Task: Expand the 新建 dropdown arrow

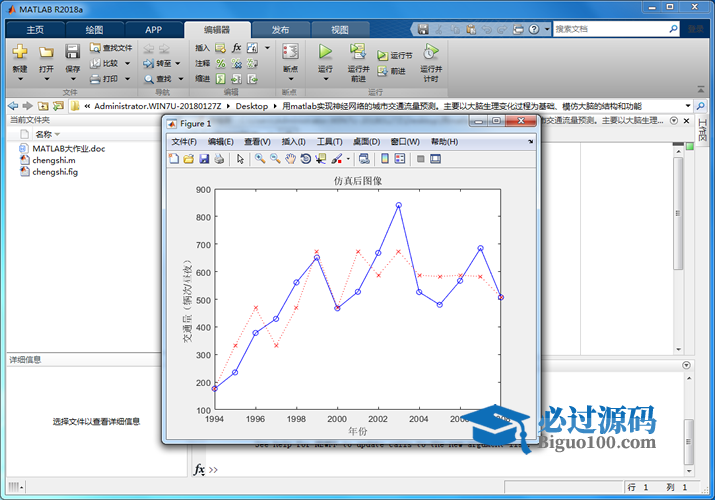Action: [20, 79]
